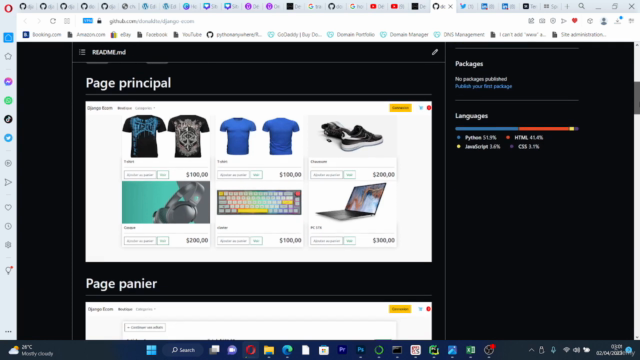Open My Flow arrow in sidebar
The height and width of the screenshot is (360, 640).
(x=8, y=182)
